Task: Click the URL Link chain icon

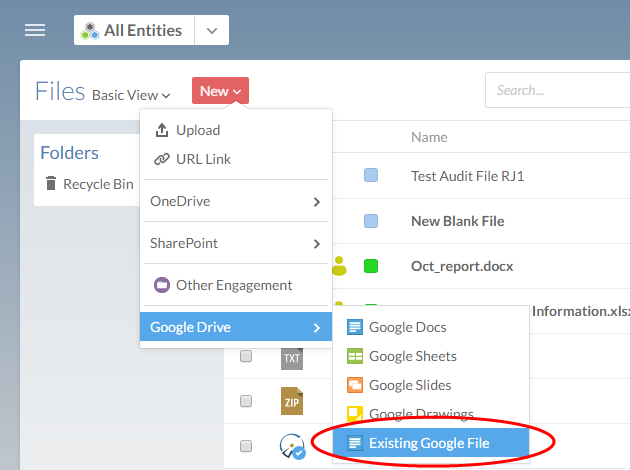Action: [x=161, y=159]
